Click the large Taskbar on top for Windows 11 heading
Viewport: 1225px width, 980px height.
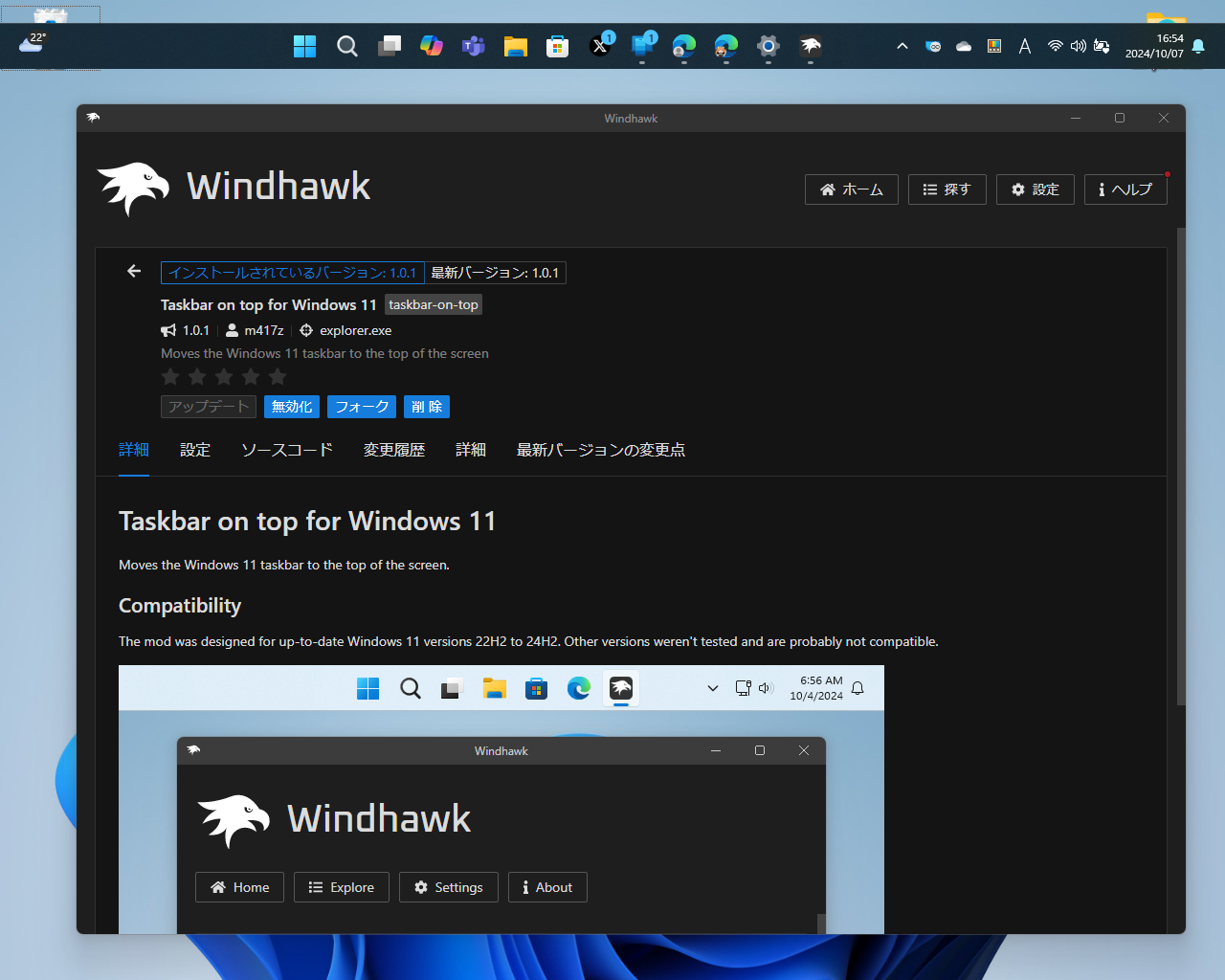[307, 522]
